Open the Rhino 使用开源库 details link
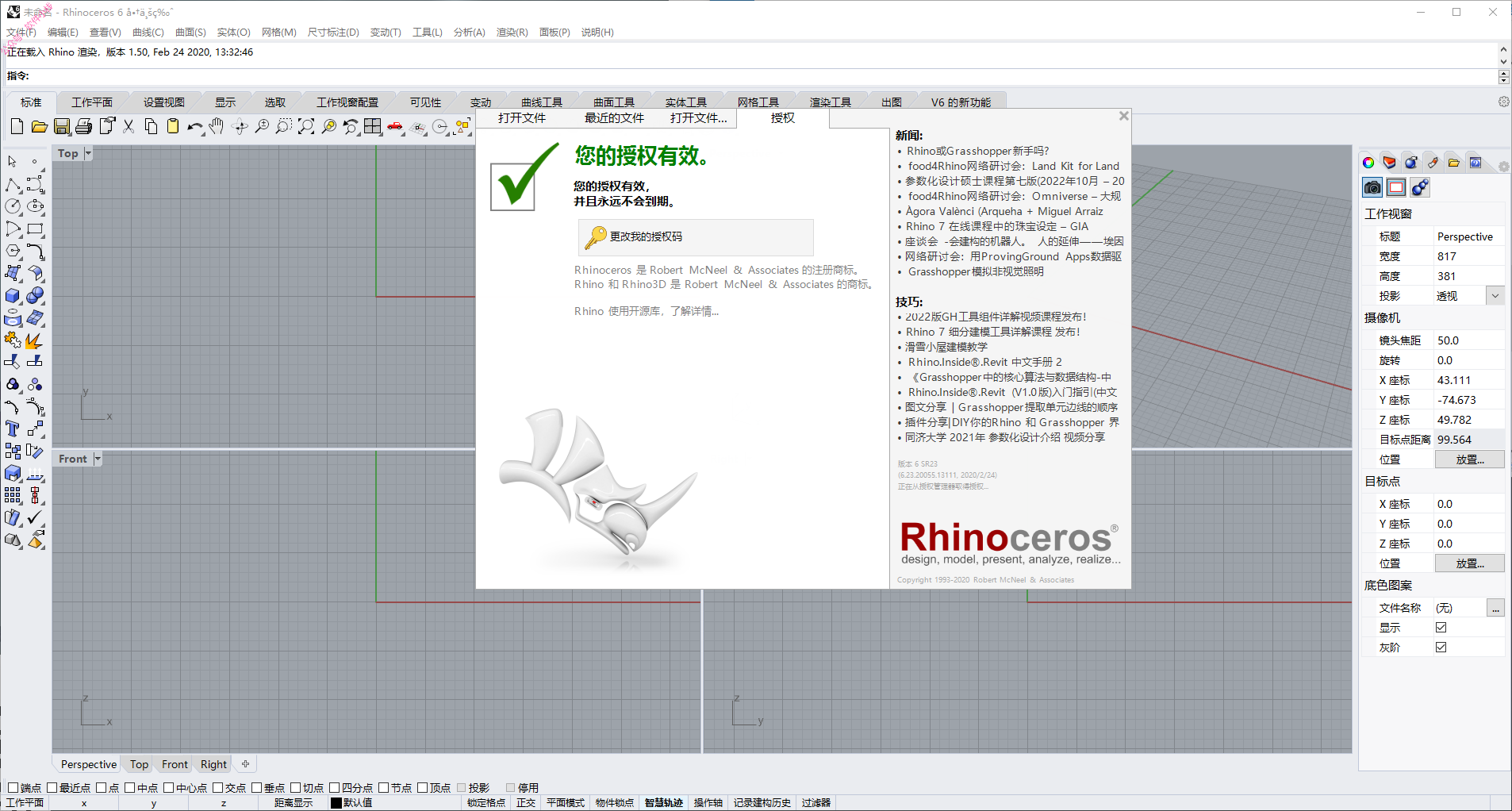The width and height of the screenshot is (1512, 811). [647, 311]
